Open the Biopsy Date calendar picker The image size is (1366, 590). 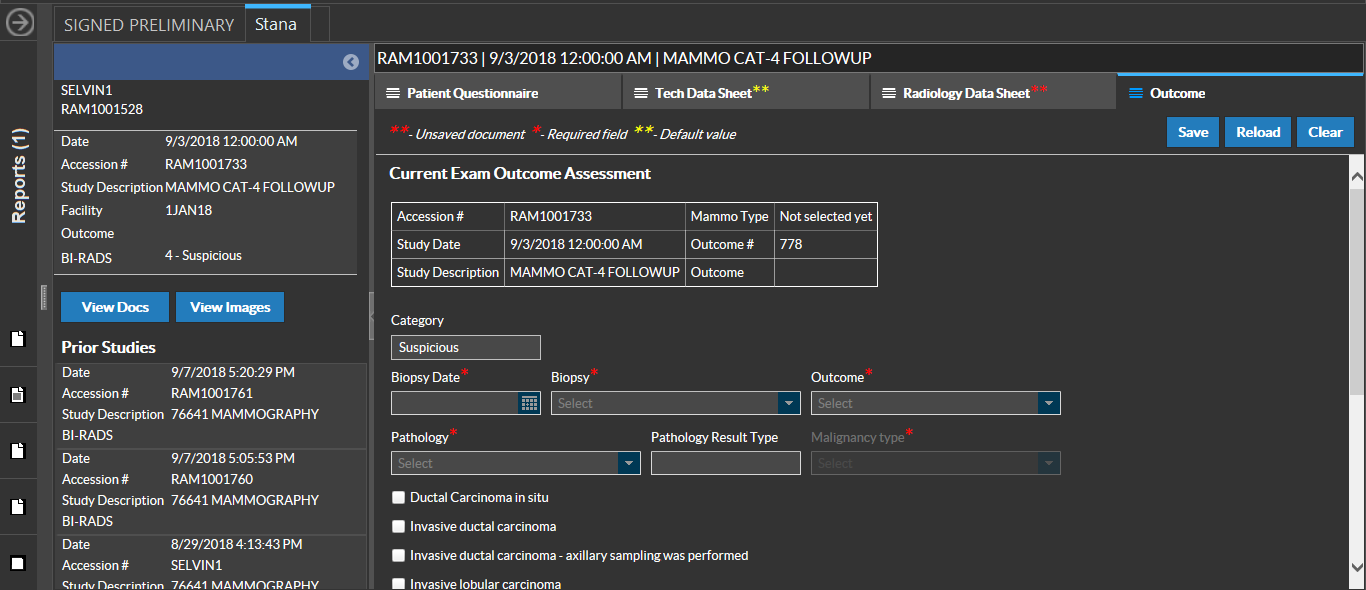tap(529, 403)
